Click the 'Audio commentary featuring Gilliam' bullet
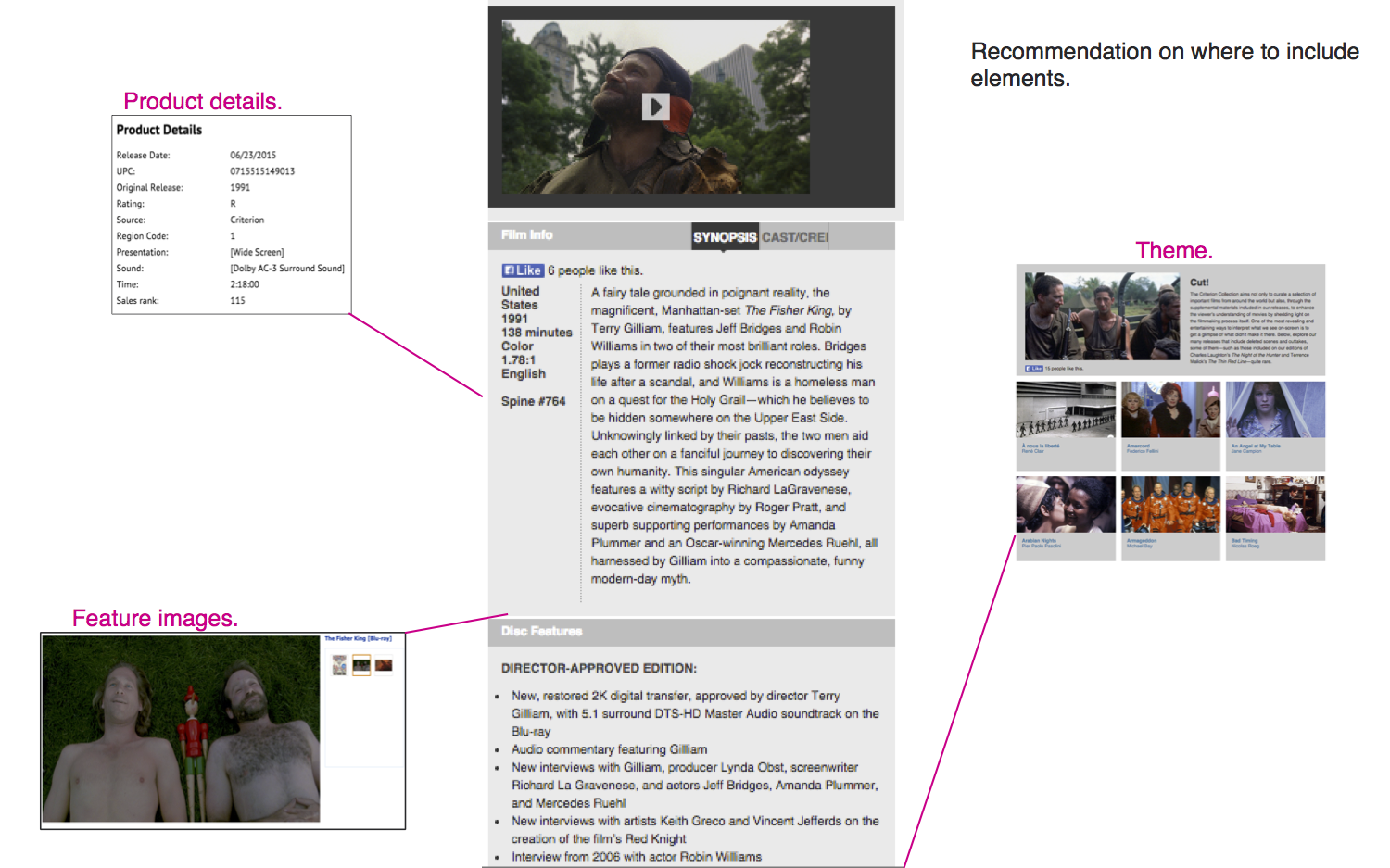Screen dimensions: 1390x868 tap(609, 749)
